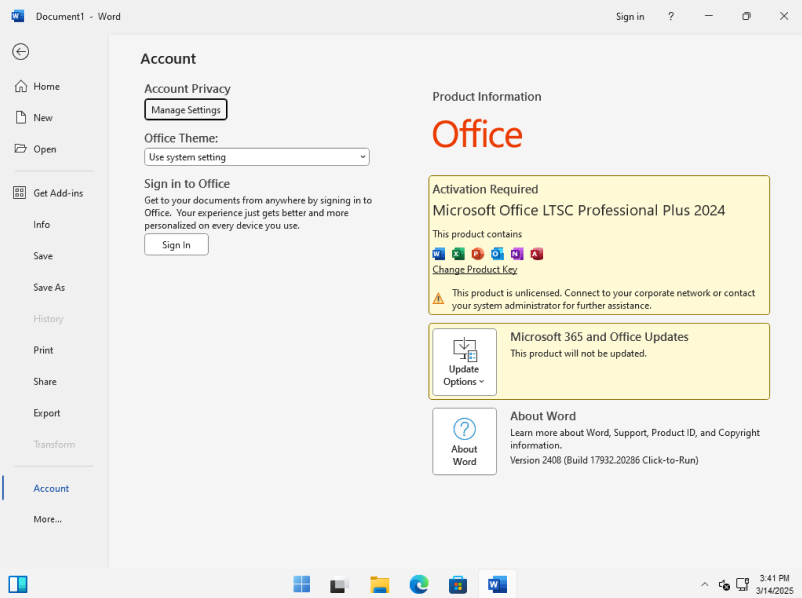Click the Change Product Key link

pyautogui.click(x=475, y=270)
